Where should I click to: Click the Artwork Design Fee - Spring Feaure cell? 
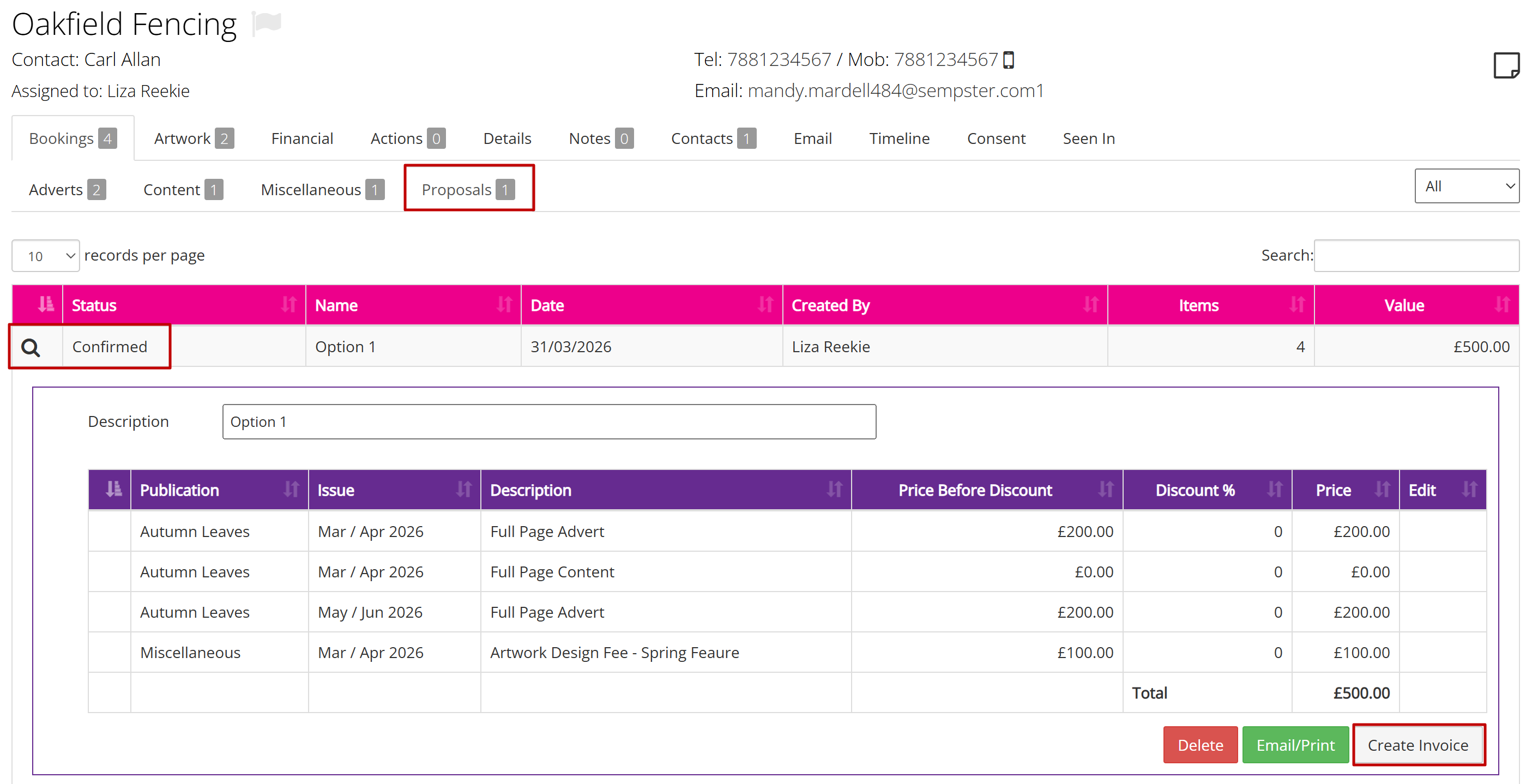pyautogui.click(x=666, y=653)
